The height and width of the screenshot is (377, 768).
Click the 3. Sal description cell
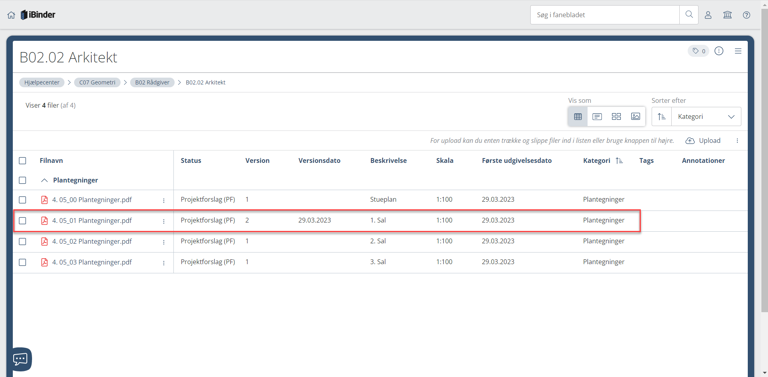(x=379, y=262)
